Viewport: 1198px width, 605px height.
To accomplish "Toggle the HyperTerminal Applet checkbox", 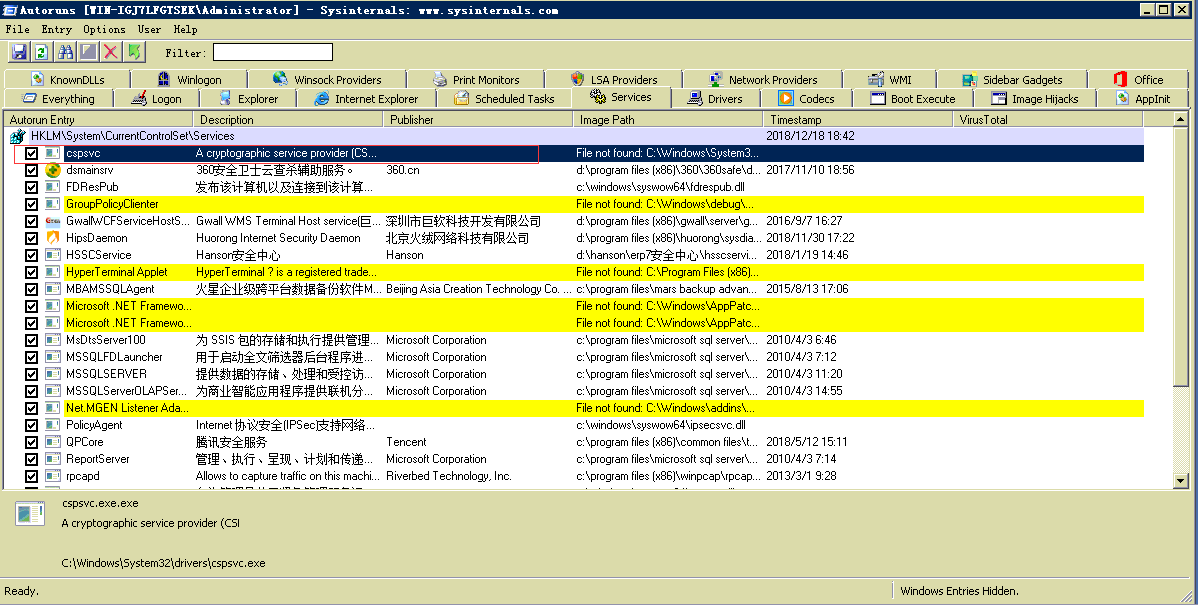I will coord(31,272).
